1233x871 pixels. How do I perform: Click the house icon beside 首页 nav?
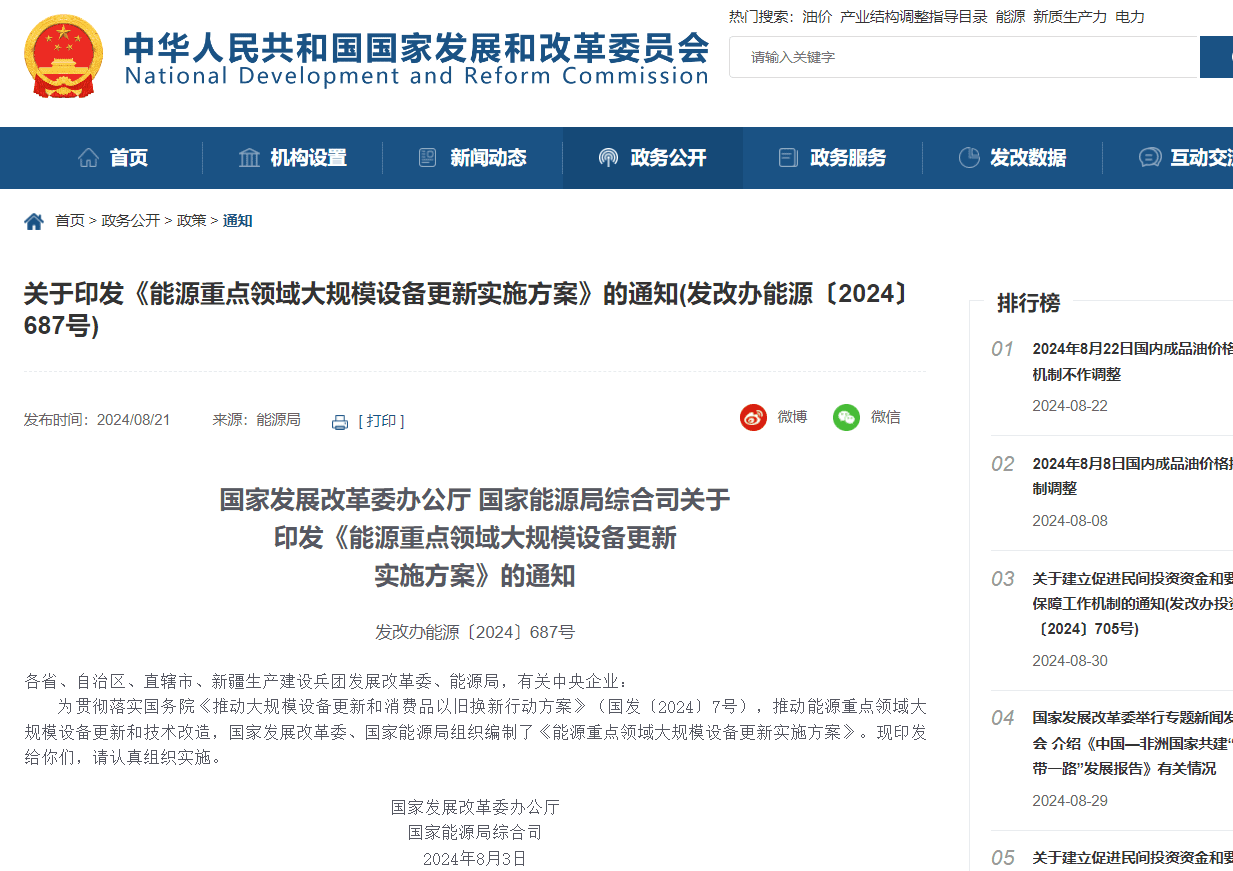pos(88,158)
